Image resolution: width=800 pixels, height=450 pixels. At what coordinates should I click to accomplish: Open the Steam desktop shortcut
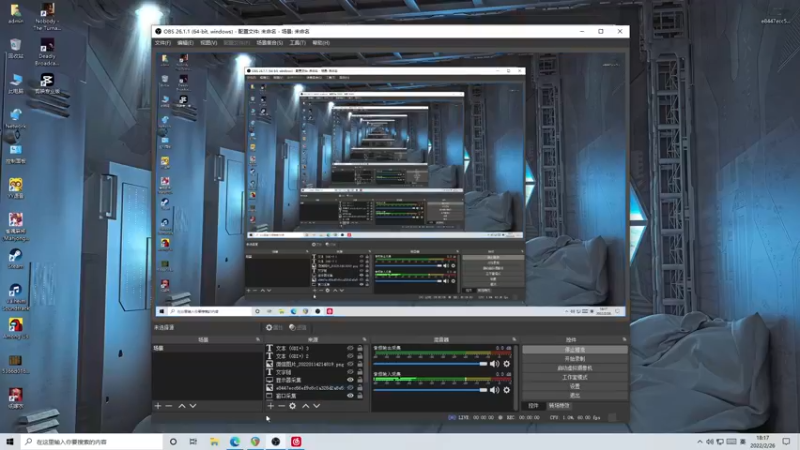coord(15,259)
